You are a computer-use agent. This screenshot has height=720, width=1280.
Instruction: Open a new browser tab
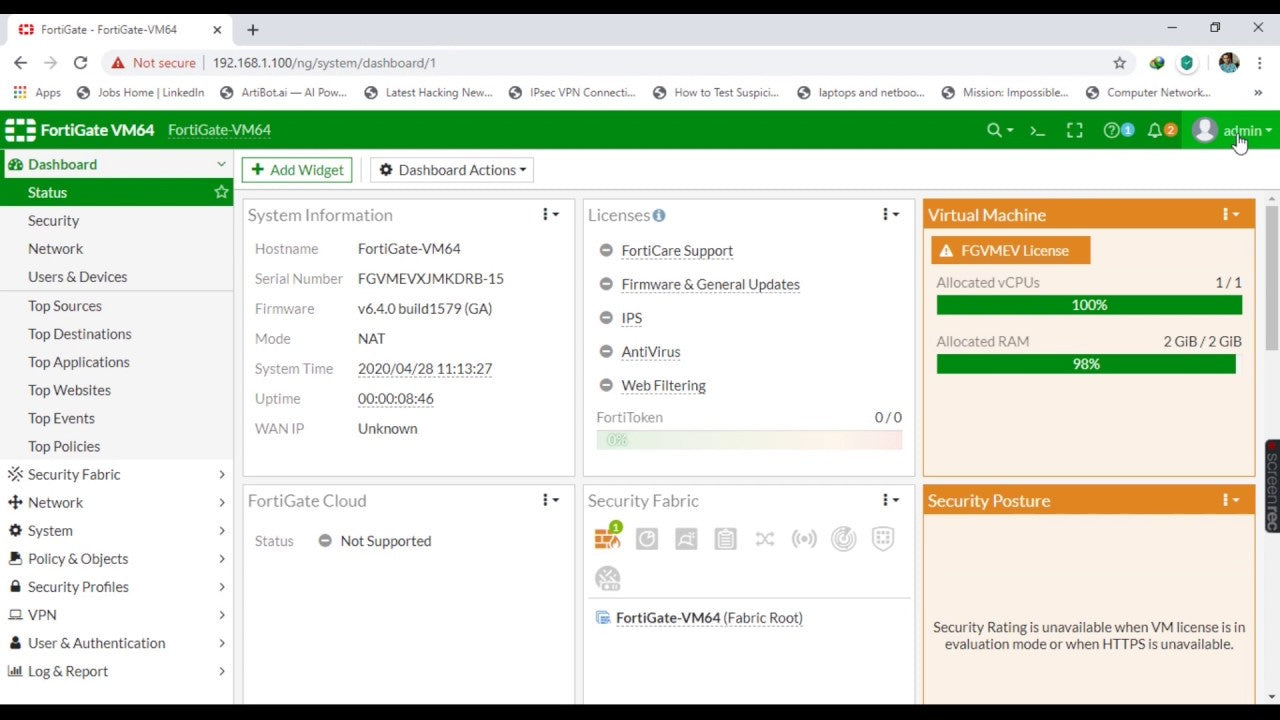coord(253,30)
